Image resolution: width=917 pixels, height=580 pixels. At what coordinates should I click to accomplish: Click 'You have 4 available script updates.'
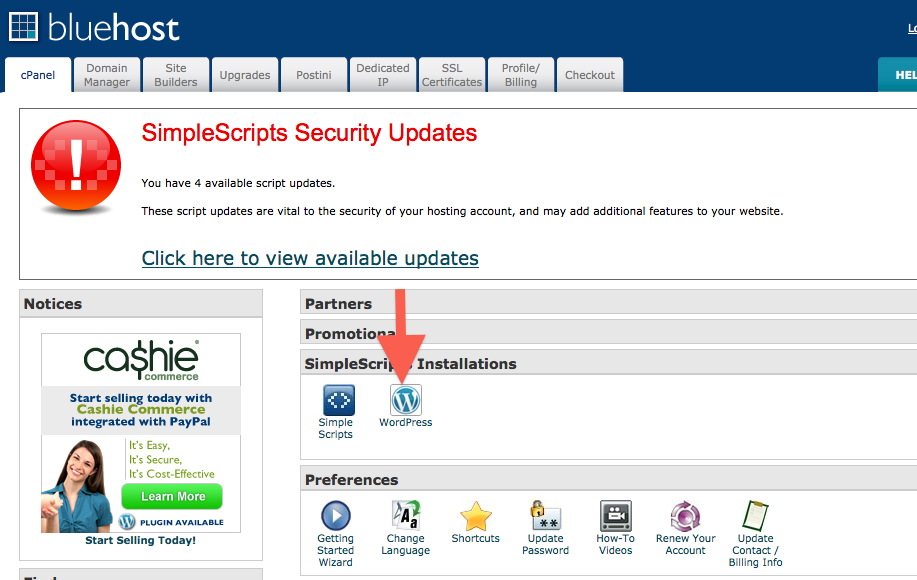[x=238, y=183]
